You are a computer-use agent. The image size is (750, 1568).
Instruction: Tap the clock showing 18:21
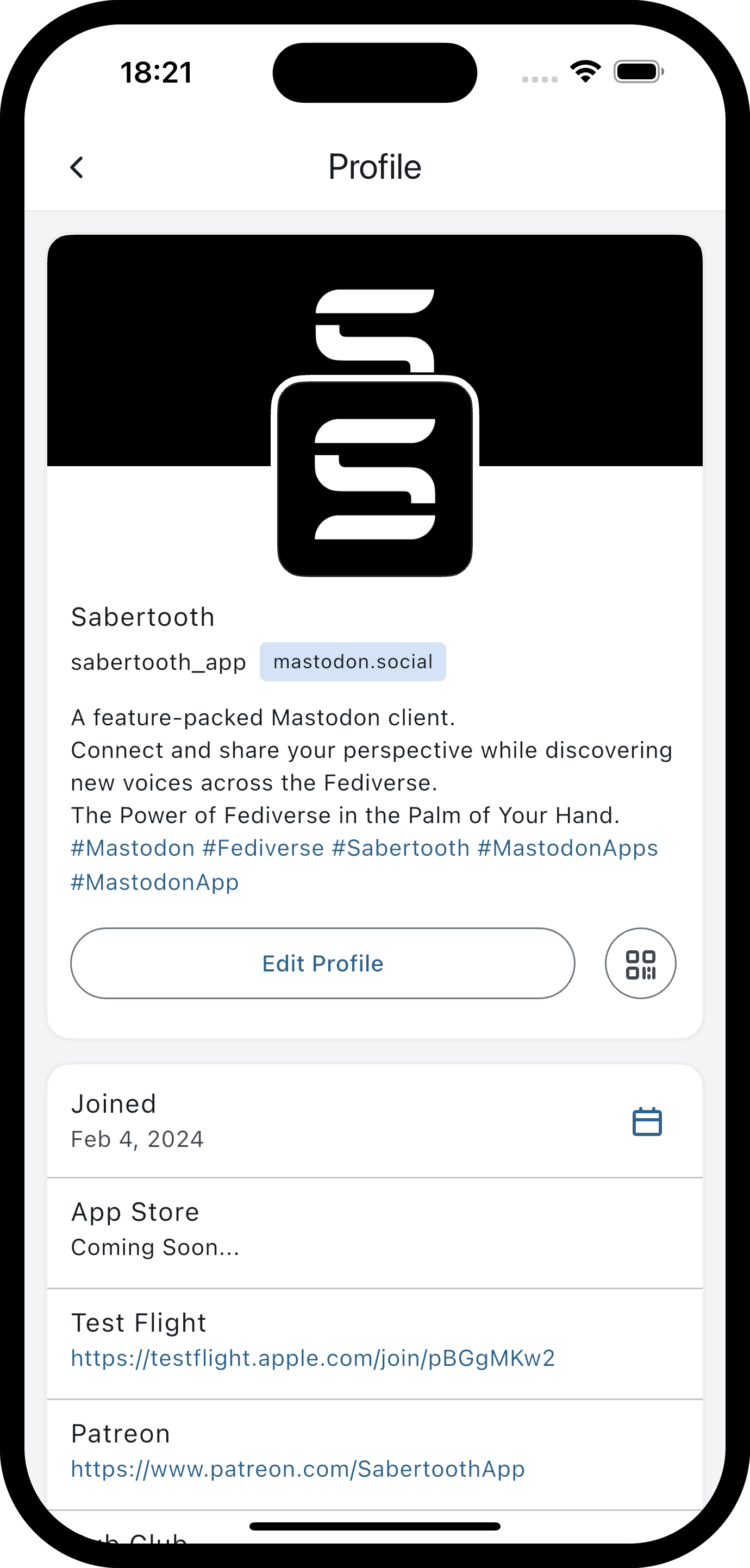pos(156,72)
